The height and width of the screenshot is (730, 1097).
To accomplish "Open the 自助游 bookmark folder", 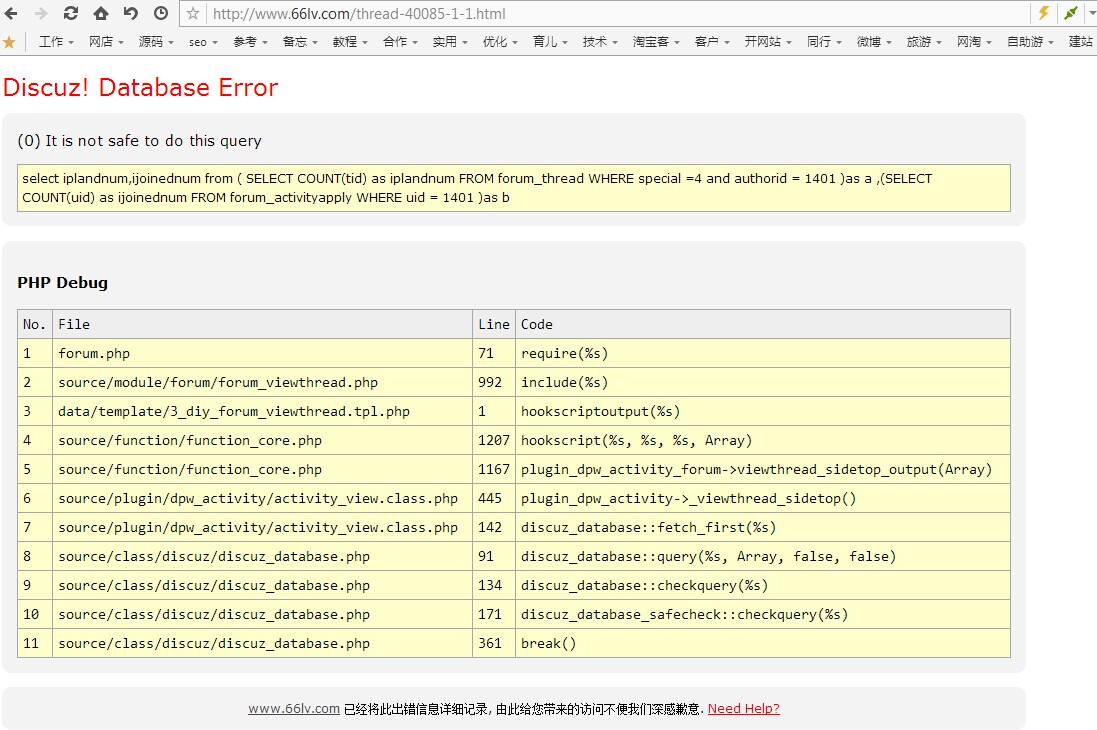I will tap(1030, 42).
